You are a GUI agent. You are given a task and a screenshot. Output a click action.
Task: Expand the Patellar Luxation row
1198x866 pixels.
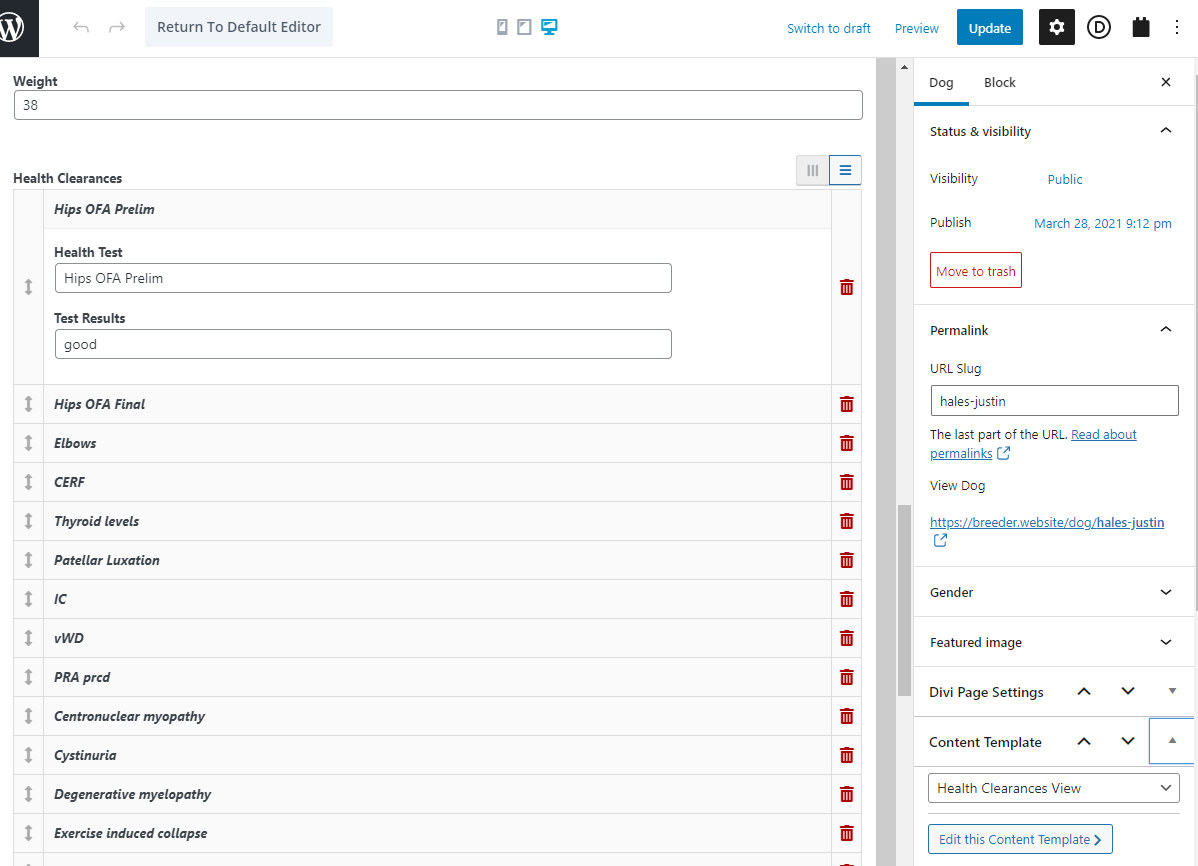437,560
